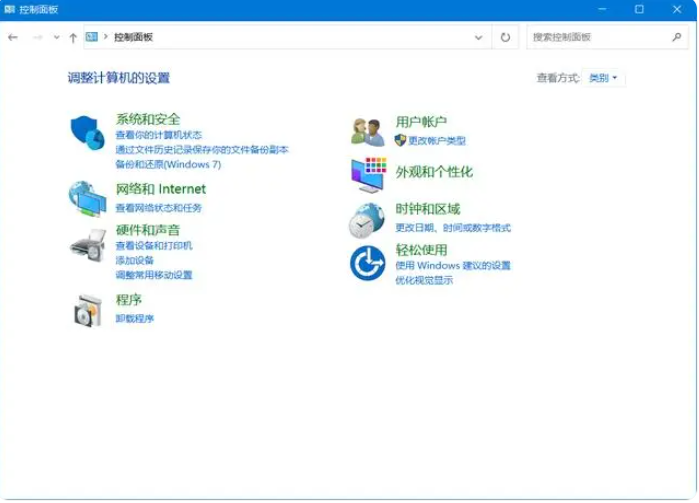Click the Hardware and Sound printer icon
This screenshot has width=699, height=503.
(87, 243)
